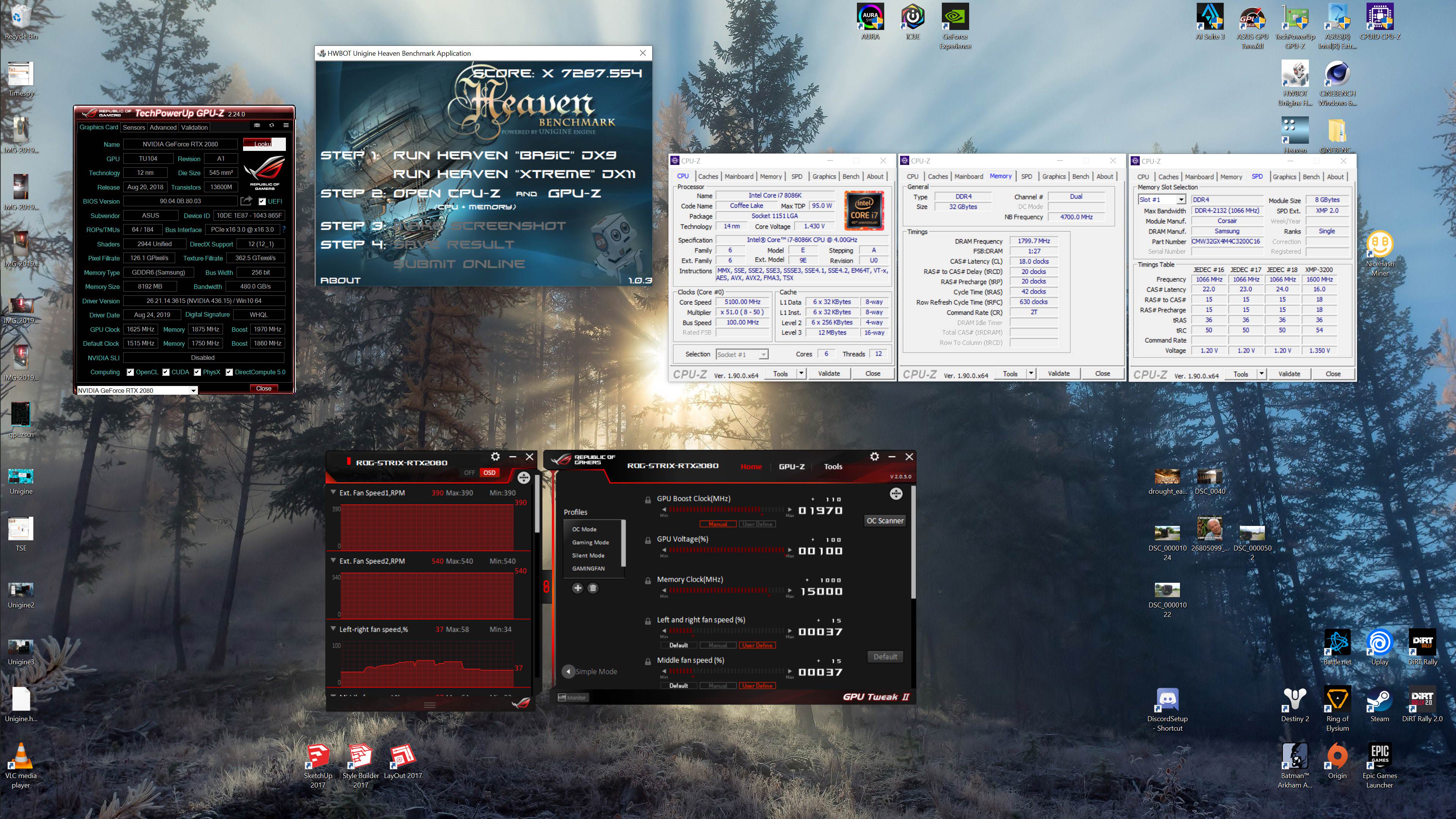Click the delete profile trash icon
Screen dimensions: 1456x819
[x=592, y=588]
